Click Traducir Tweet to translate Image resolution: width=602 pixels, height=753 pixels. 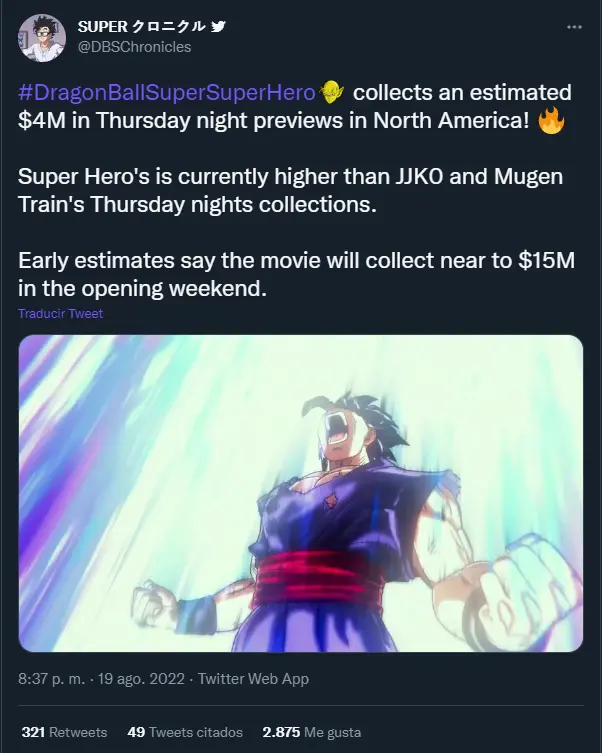[x=60, y=314]
